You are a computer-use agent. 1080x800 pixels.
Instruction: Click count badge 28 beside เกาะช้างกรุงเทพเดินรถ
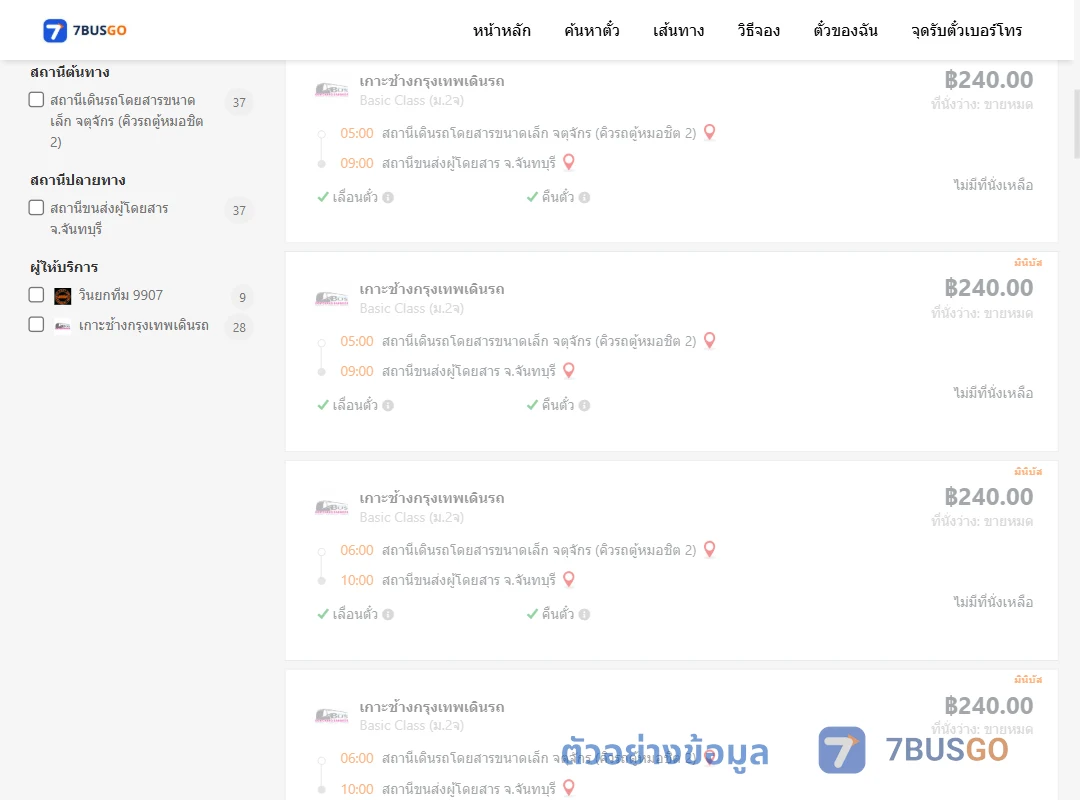tap(239, 327)
